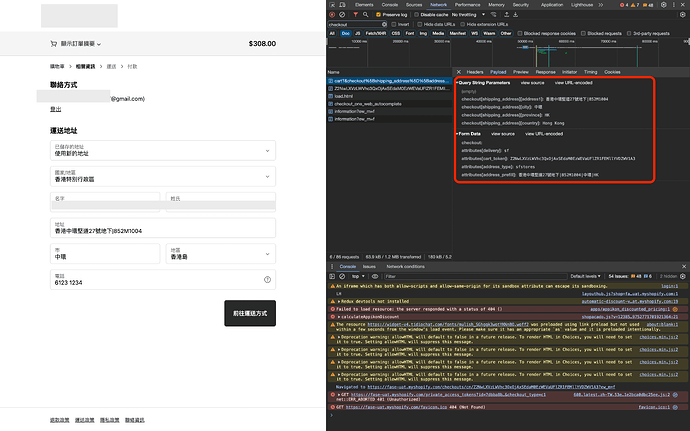Viewport: 690px width, 431px height.
Task: Toggle the Invert filter checkbox
Action: [x=393, y=24]
